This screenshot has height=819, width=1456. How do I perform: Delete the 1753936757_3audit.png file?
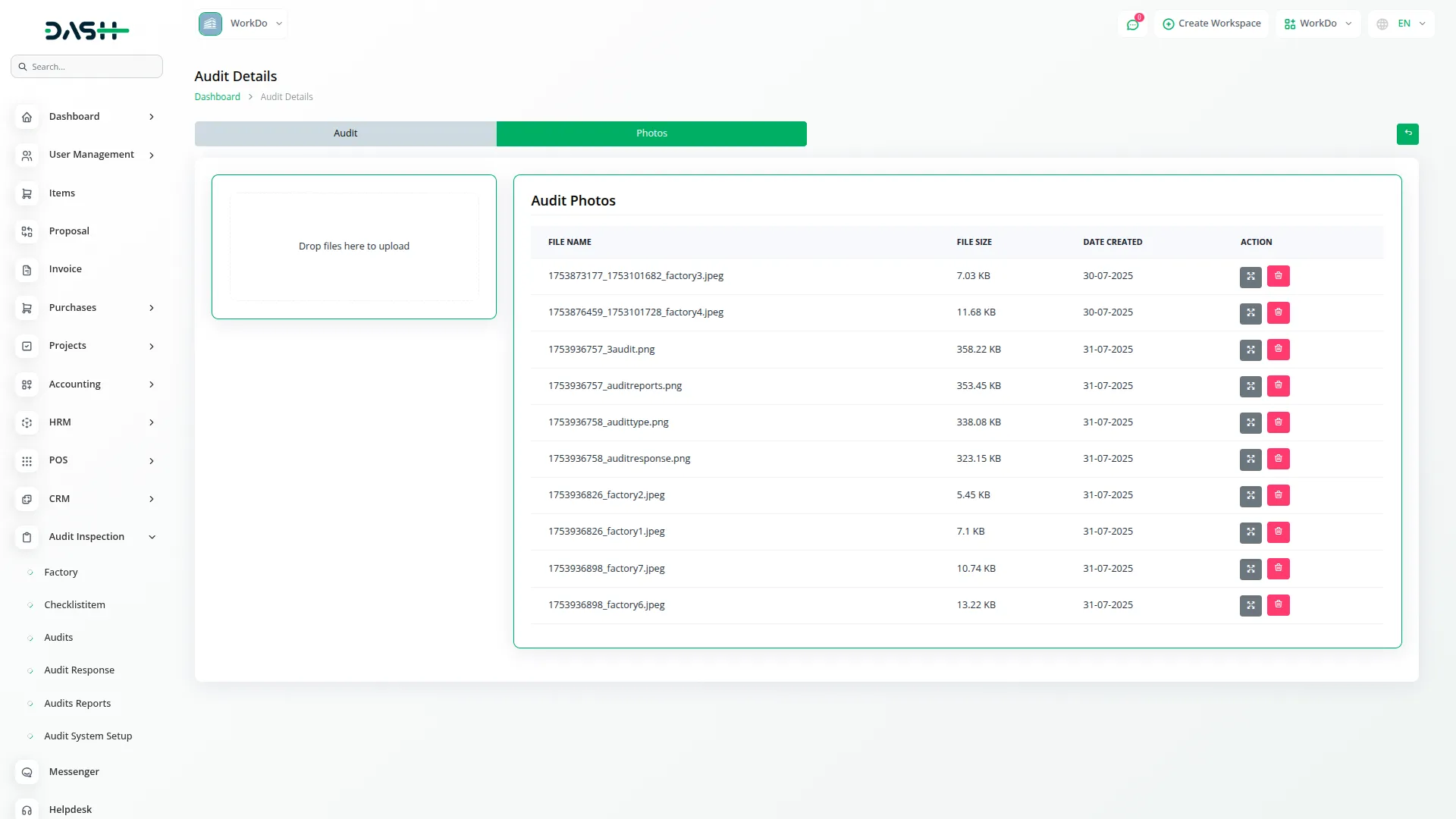tap(1278, 350)
